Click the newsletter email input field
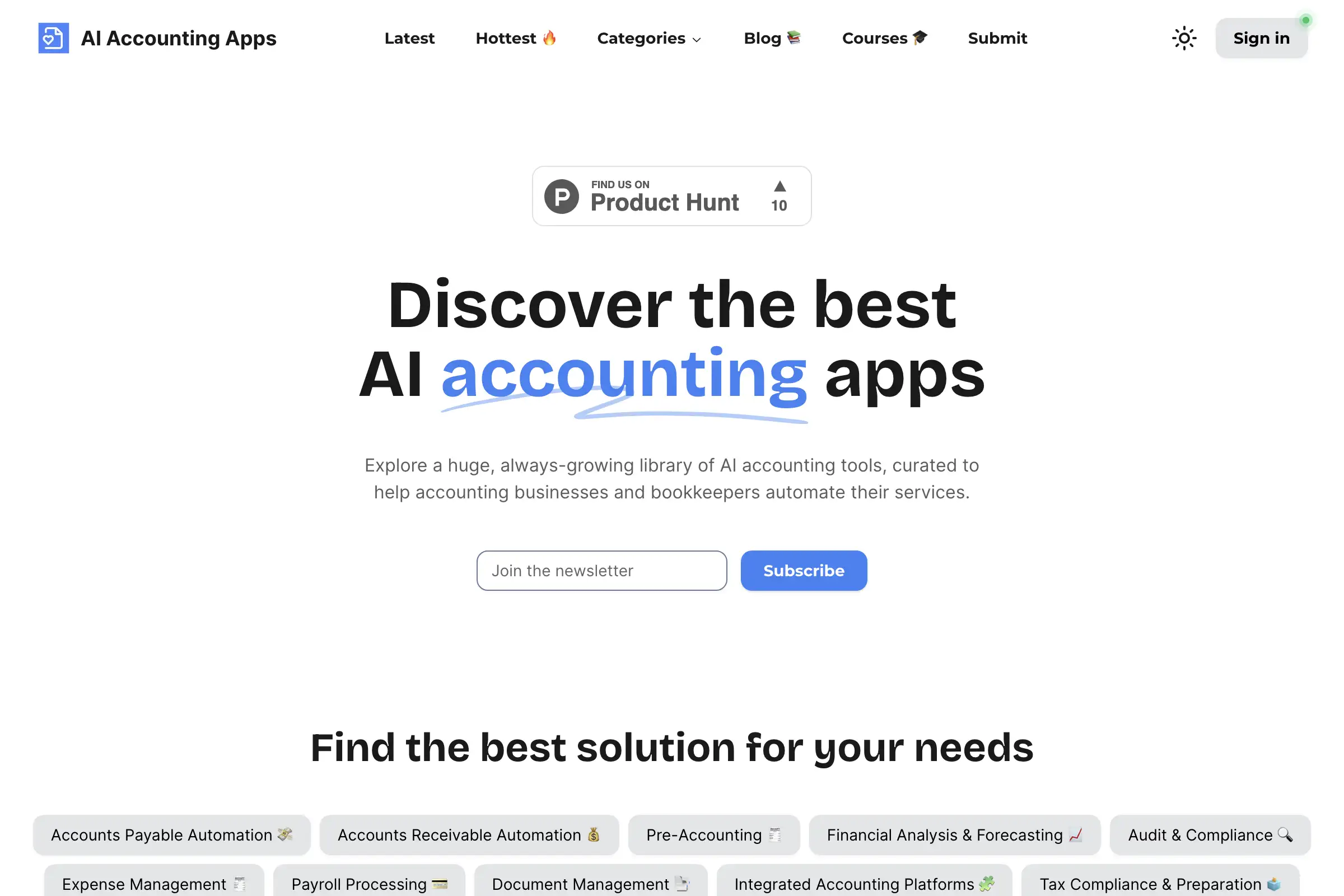The height and width of the screenshot is (896, 1344). pyautogui.click(x=601, y=570)
